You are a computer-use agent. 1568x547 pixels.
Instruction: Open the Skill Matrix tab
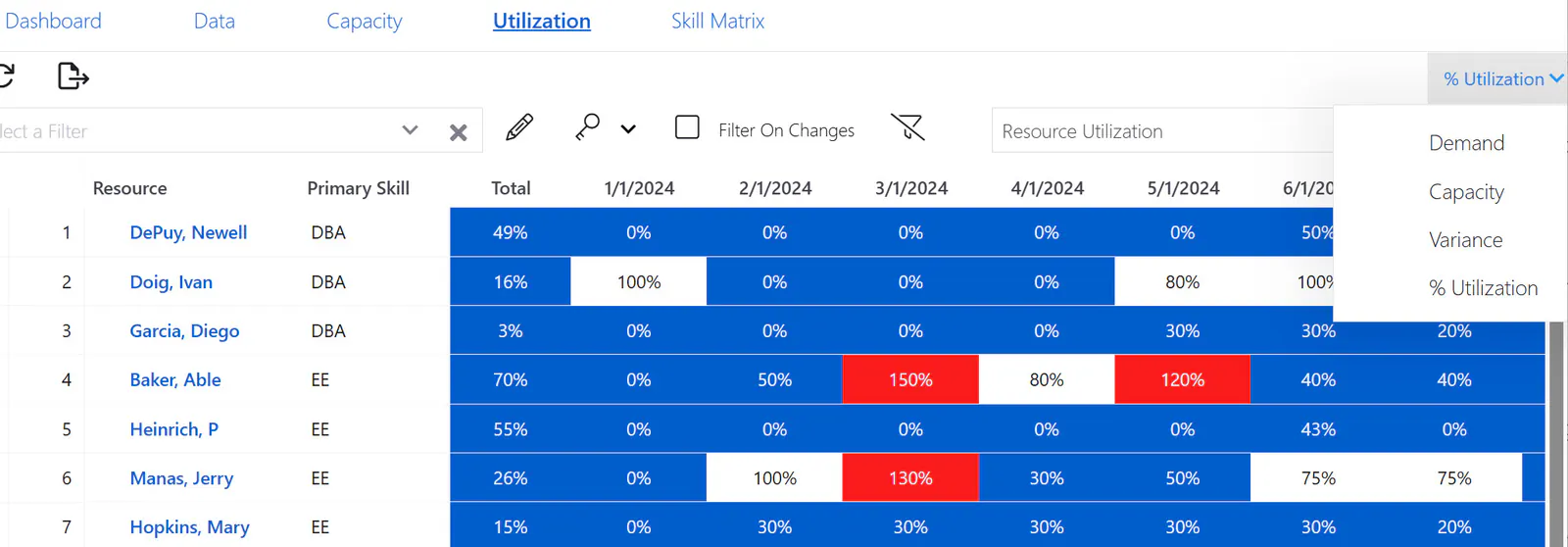717,21
